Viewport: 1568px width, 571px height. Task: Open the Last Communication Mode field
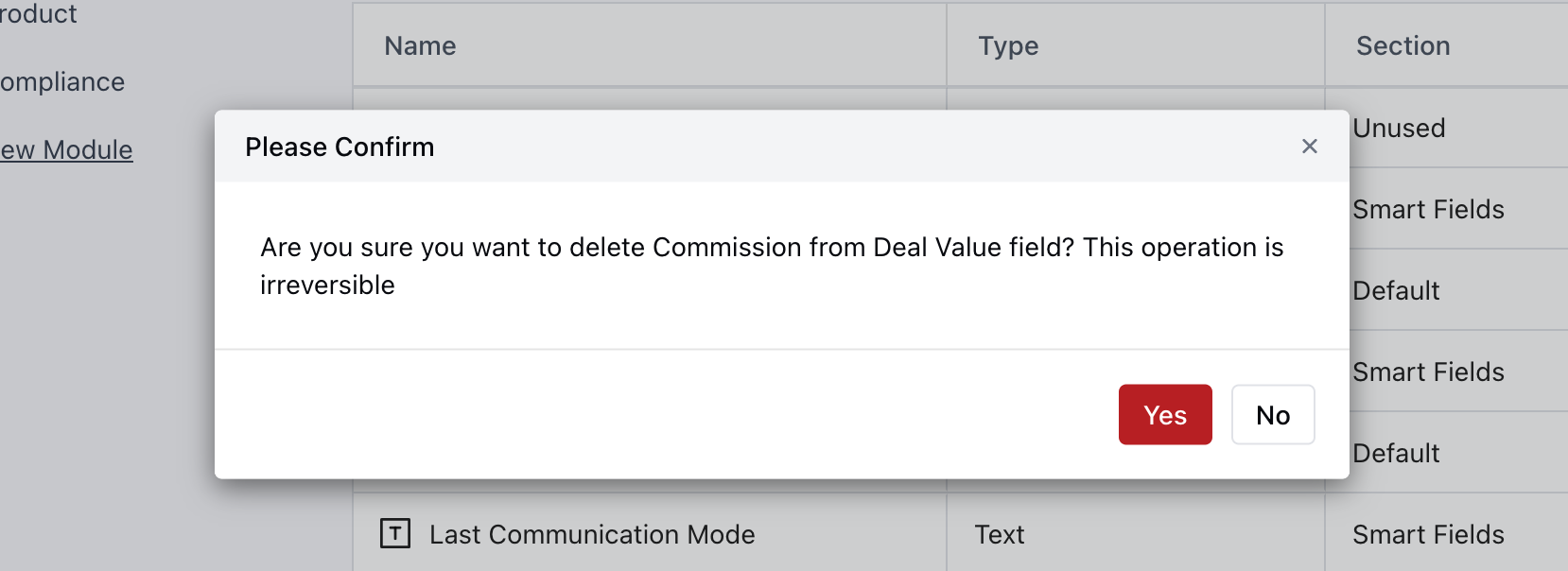pyautogui.click(x=592, y=535)
